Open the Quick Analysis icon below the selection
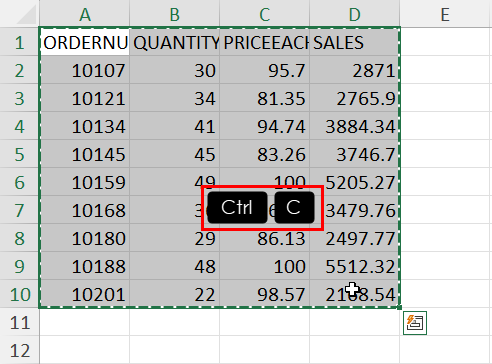Viewport: 492px width, 364px height. [415, 323]
